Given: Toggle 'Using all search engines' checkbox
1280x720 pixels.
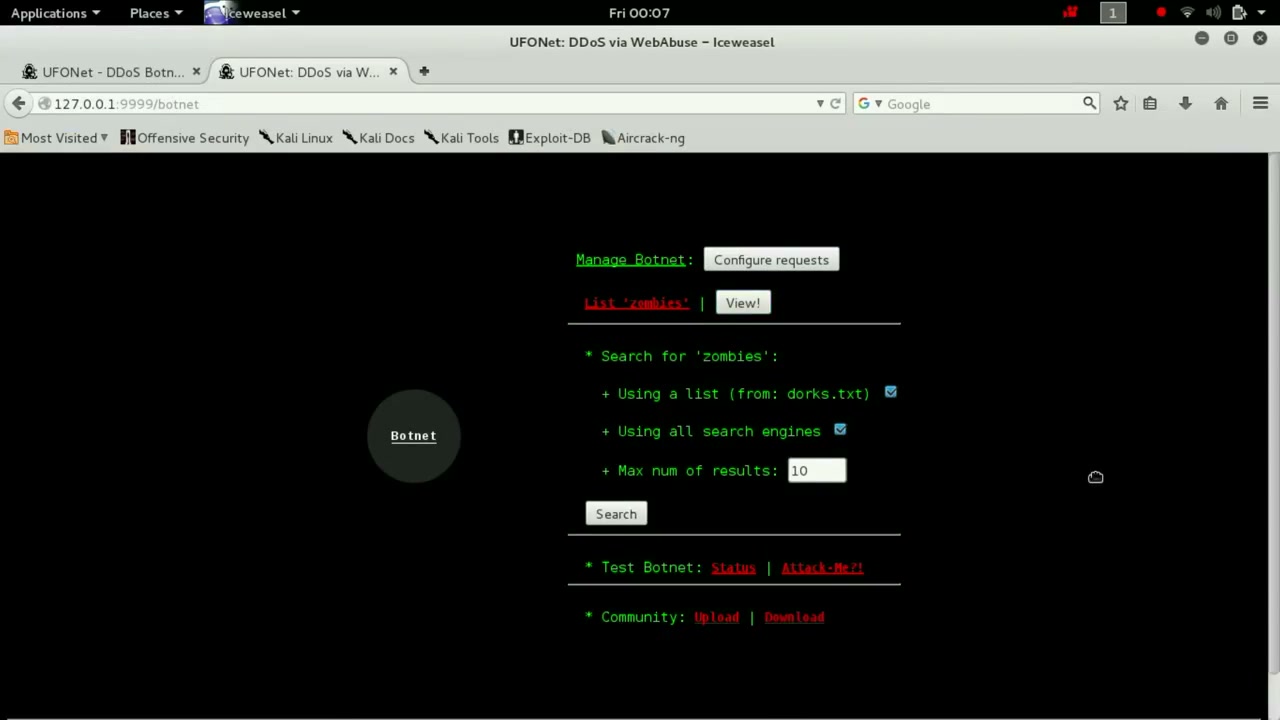Looking at the screenshot, I should 840,430.
